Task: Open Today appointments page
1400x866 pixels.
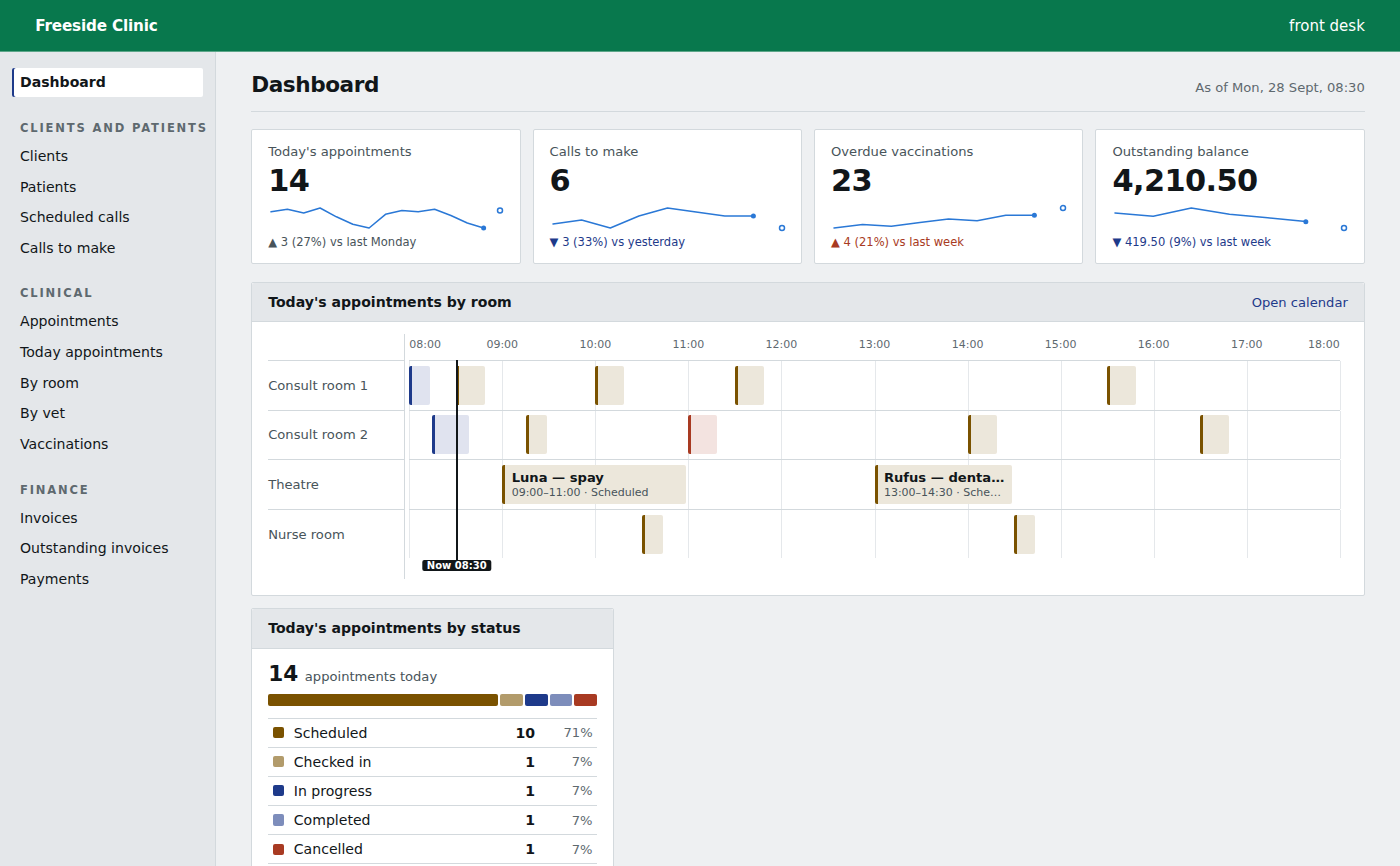Action: click(91, 352)
